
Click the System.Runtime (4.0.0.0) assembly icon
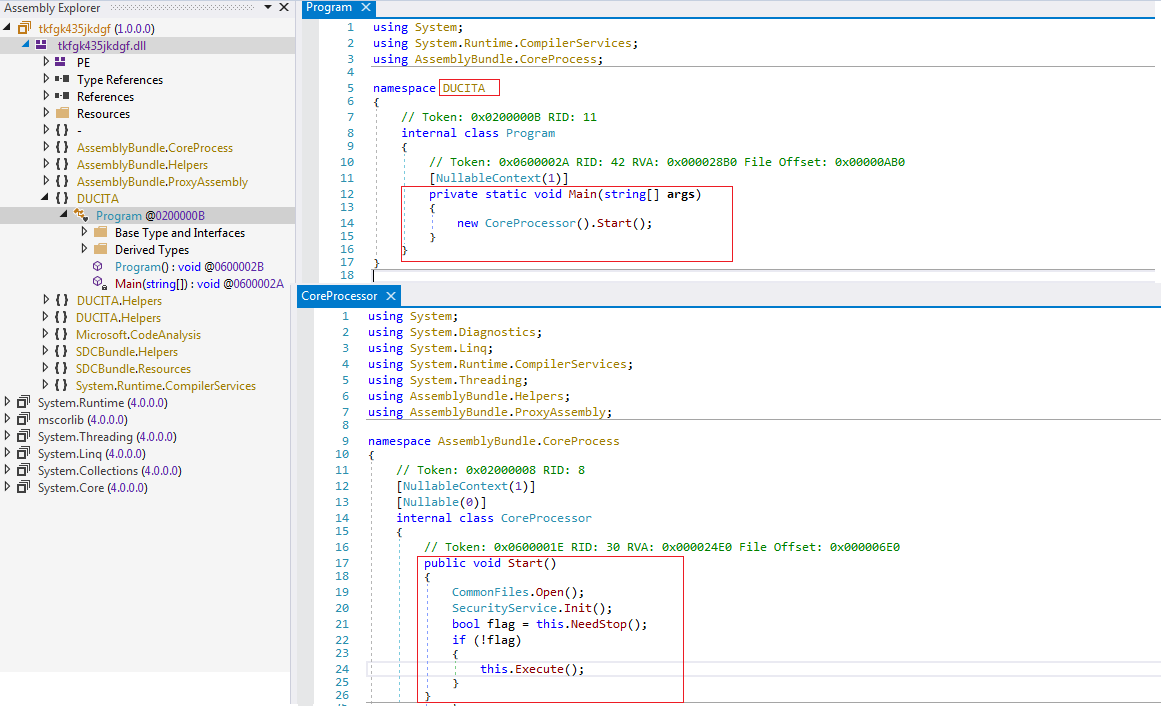(x=24, y=402)
